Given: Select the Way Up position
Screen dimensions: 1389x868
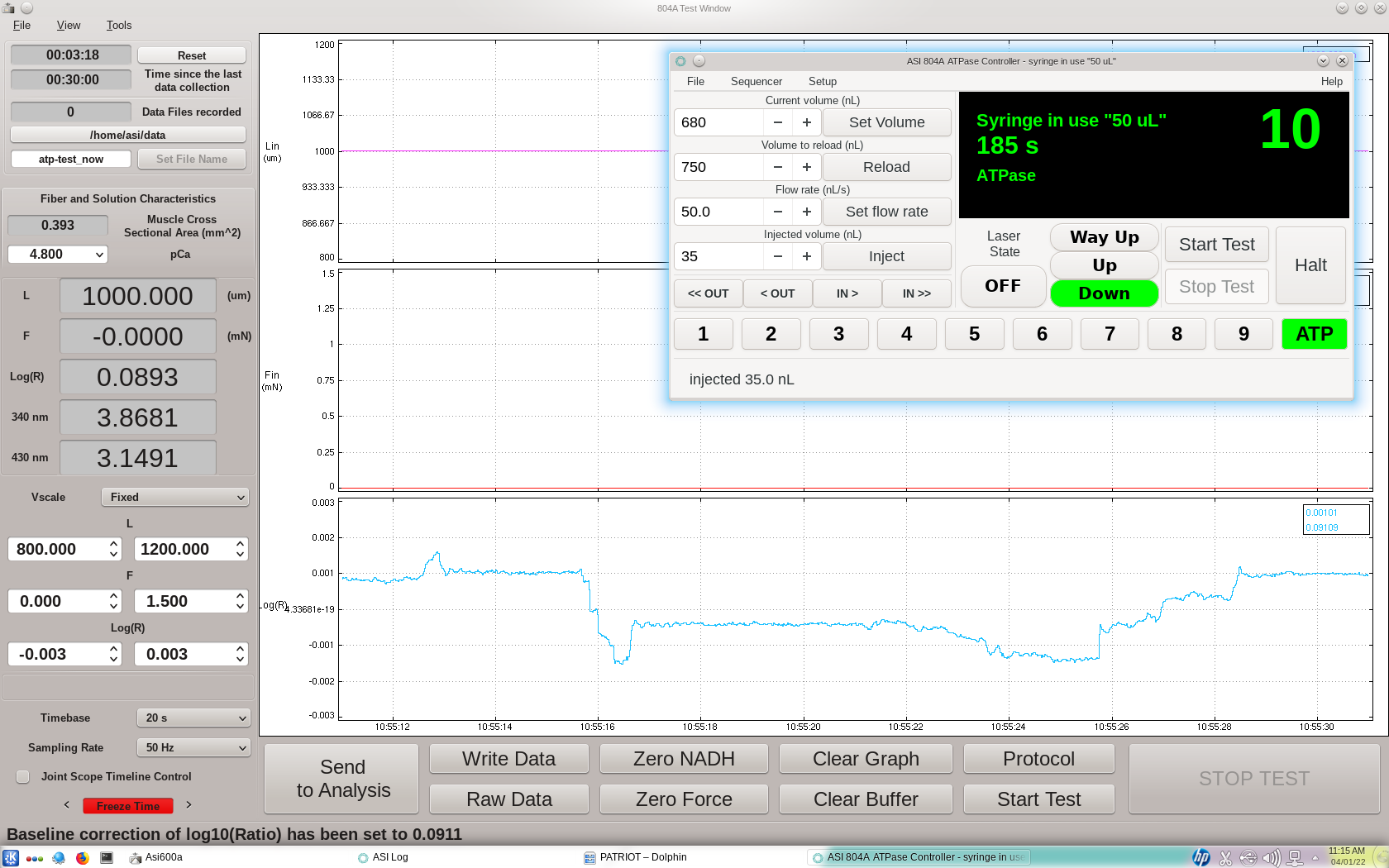Looking at the screenshot, I should [1104, 237].
